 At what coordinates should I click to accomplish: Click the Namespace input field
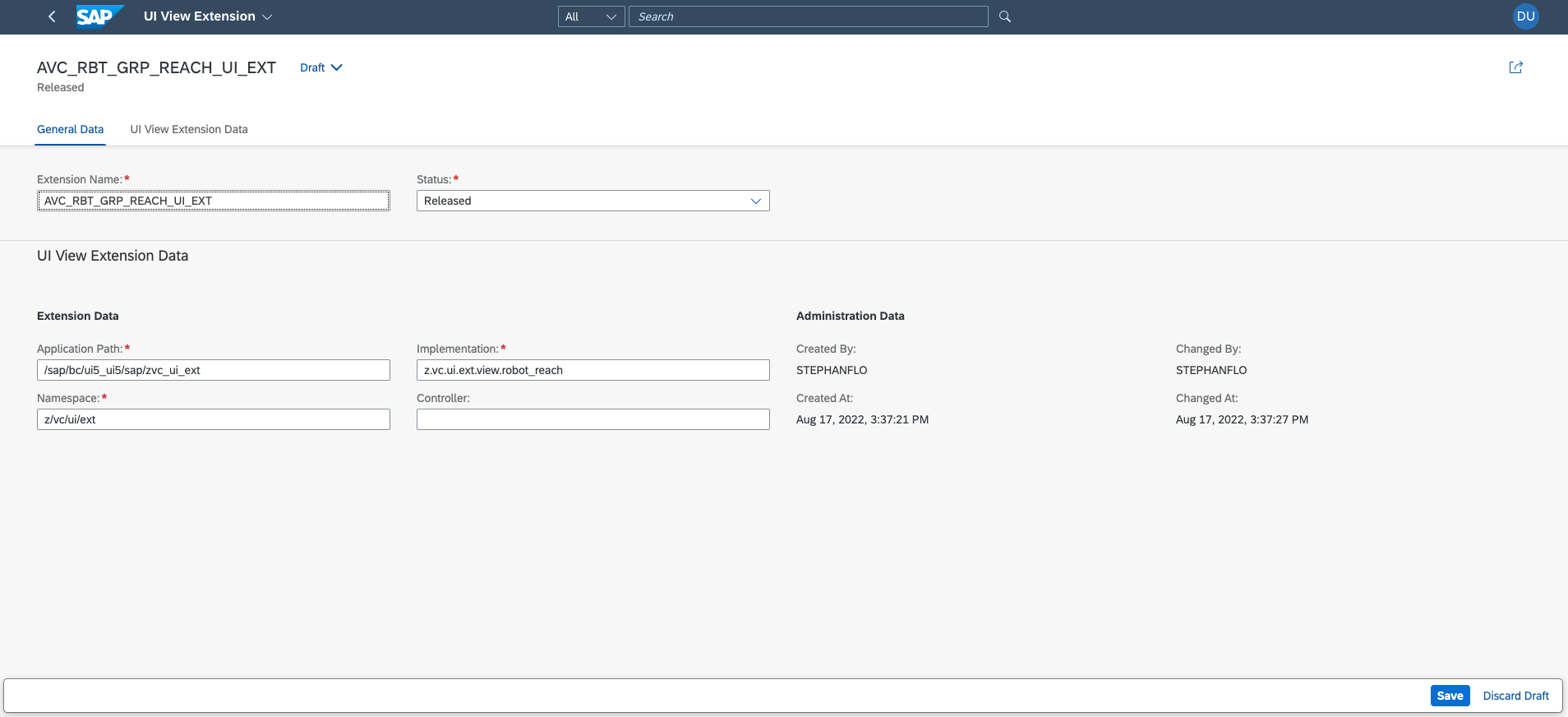pyautogui.click(x=214, y=419)
